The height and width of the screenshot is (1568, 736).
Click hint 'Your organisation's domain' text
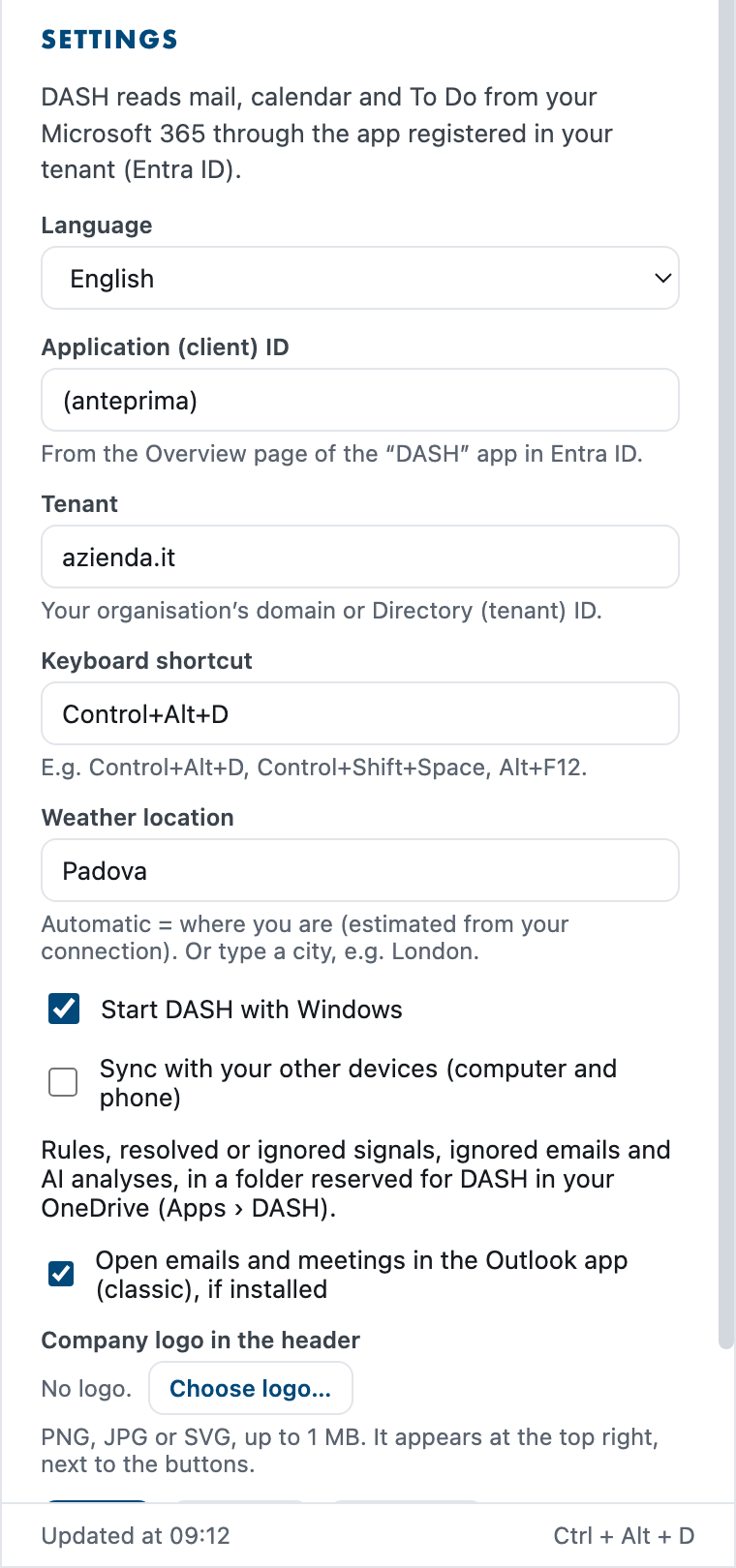coord(322,611)
